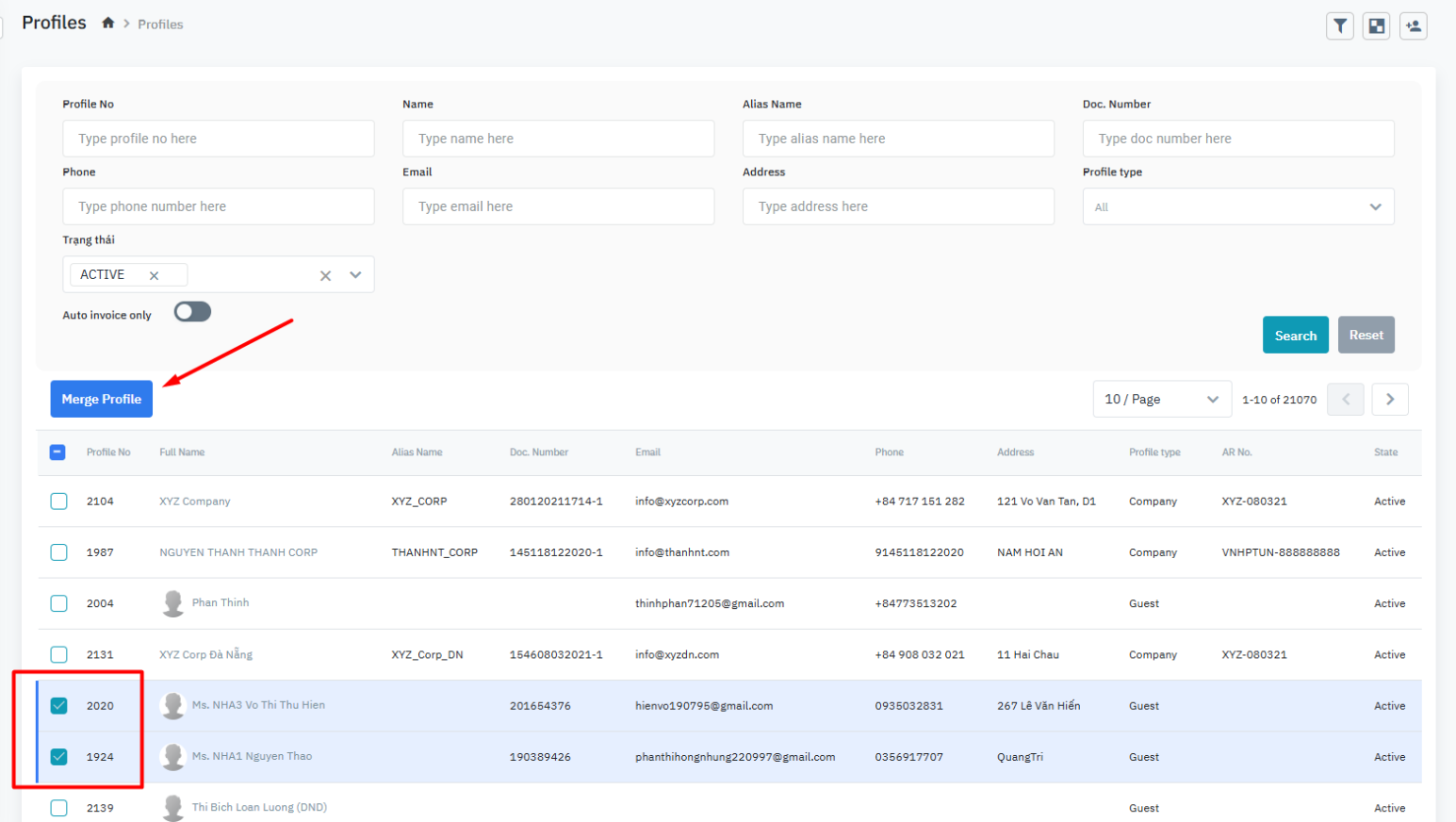Clear all selected status values
Viewport: 1456px width, 822px height.
pos(325,275)
